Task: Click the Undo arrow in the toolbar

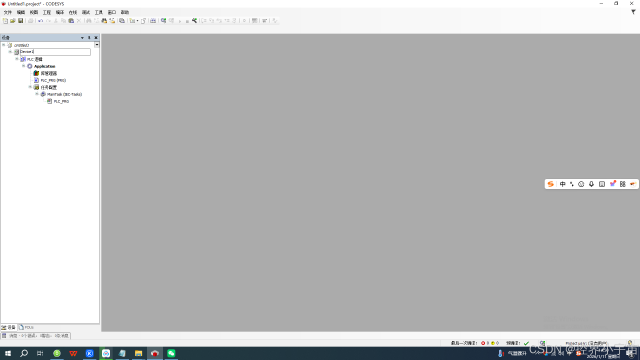Action: pos(40,21)
